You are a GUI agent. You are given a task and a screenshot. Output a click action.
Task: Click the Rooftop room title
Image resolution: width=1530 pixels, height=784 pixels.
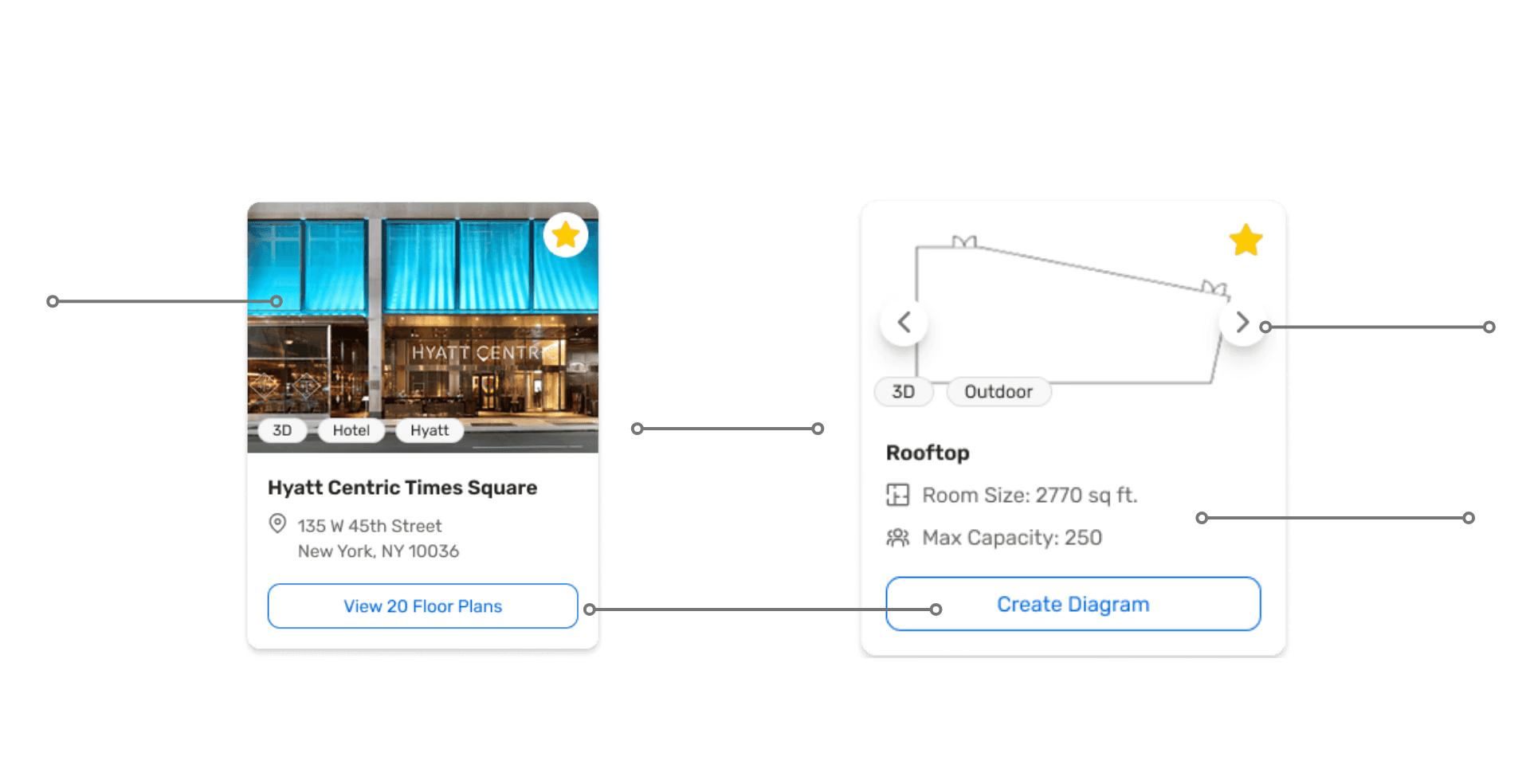(928, 453)
